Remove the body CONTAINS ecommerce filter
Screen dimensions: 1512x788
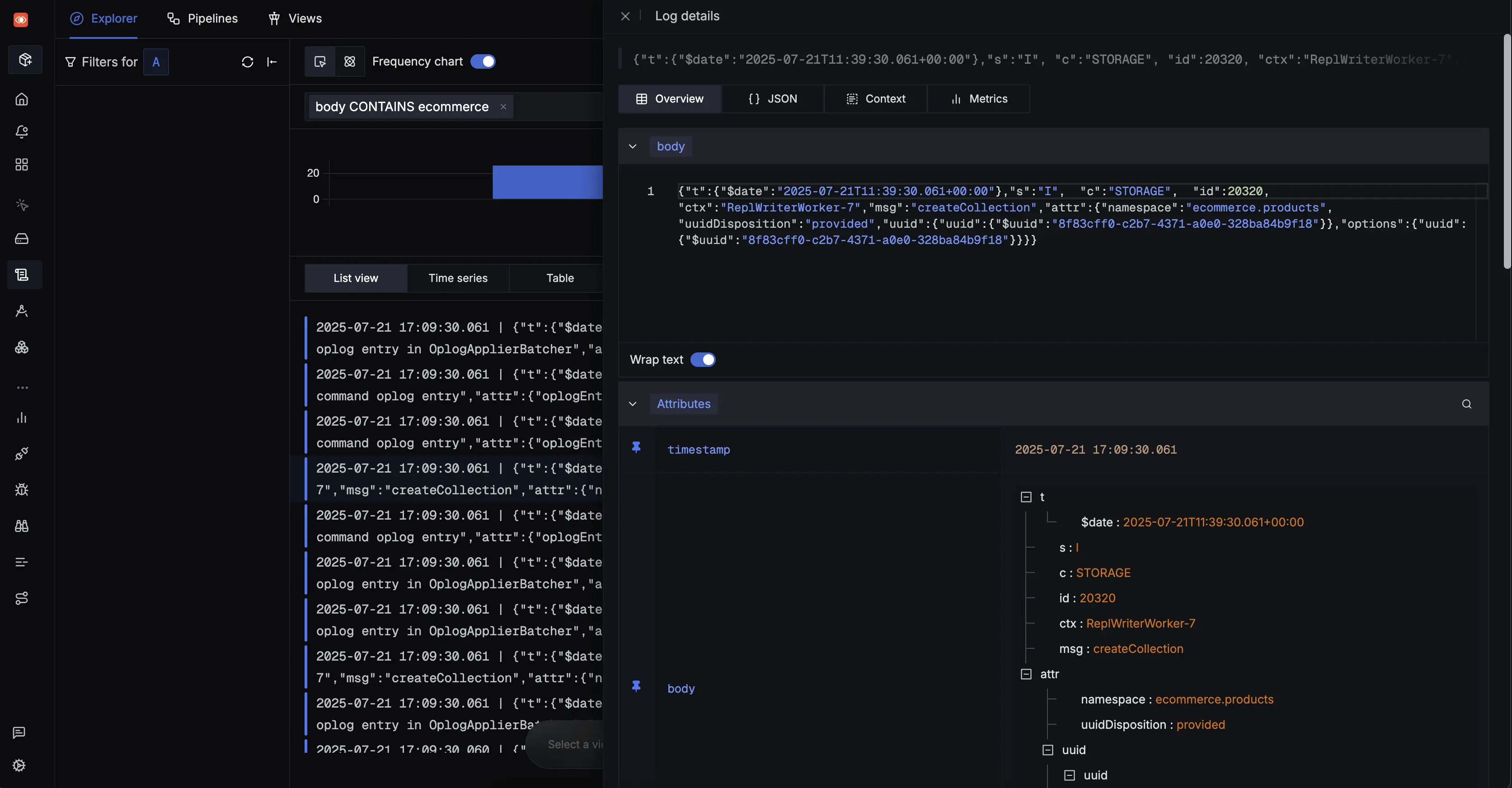[503, 107]
